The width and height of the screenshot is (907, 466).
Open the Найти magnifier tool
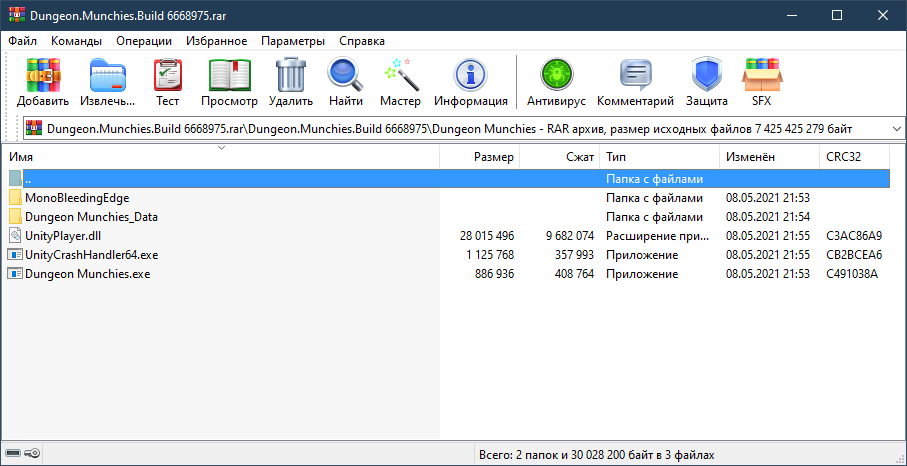pos(345,75)
